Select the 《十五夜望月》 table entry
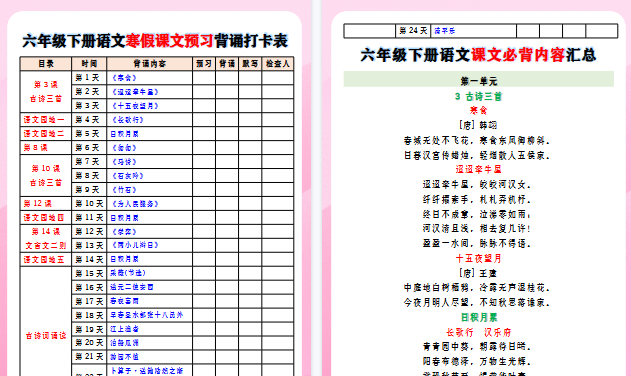631x376 pixels. (135, 106)
